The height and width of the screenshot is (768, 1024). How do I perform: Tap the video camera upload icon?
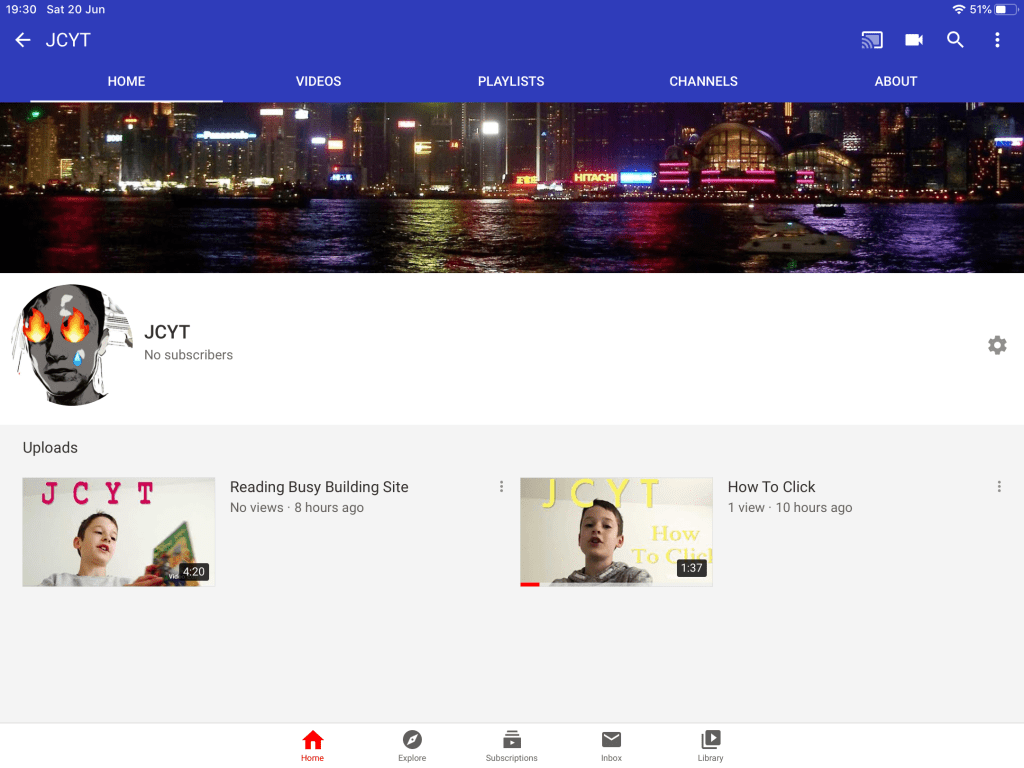pos(914,40)
